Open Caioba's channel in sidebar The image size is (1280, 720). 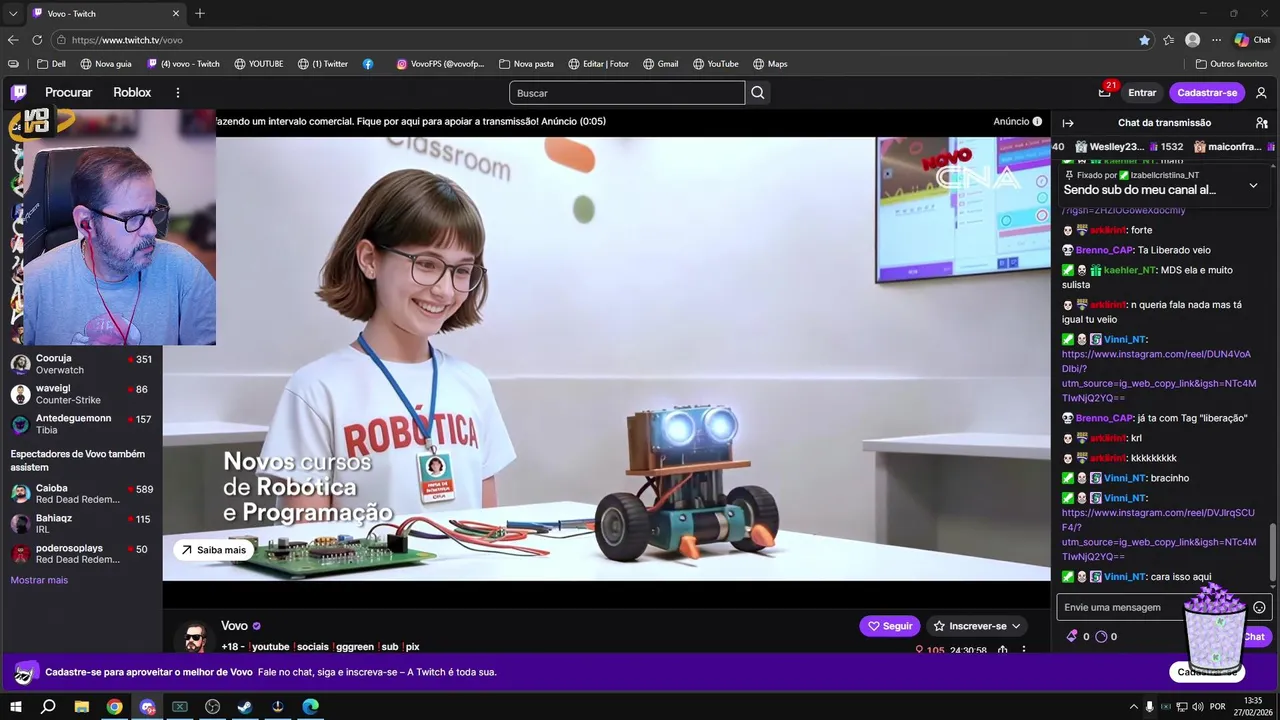[x=81, y=494]
